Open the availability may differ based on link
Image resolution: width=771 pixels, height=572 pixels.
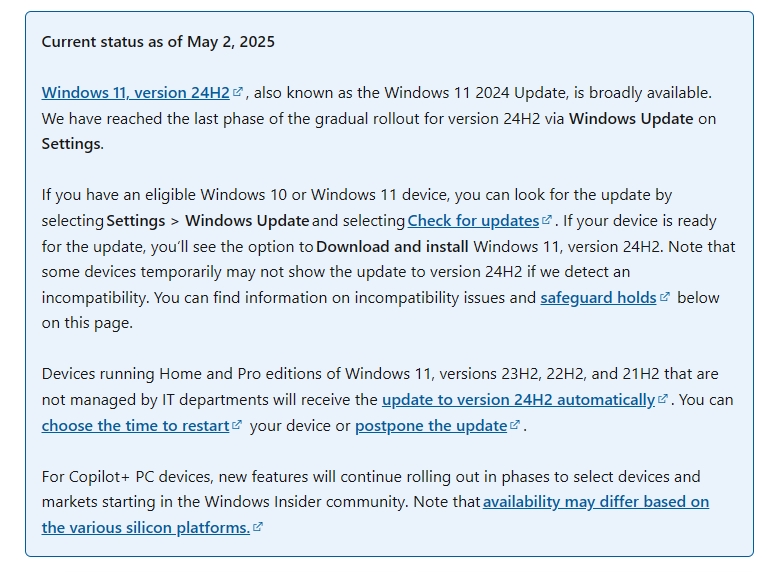(596, 502)
